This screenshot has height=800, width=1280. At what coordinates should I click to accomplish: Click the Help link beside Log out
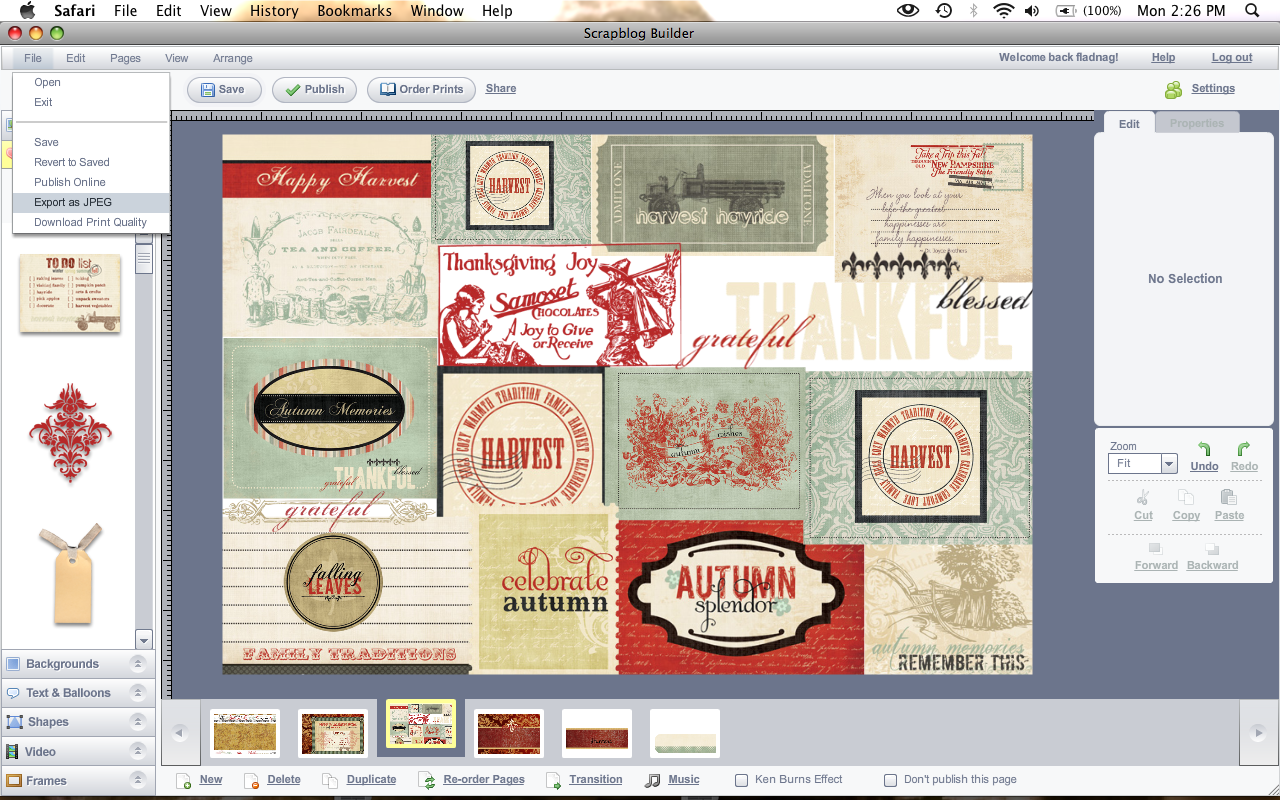1163,58
